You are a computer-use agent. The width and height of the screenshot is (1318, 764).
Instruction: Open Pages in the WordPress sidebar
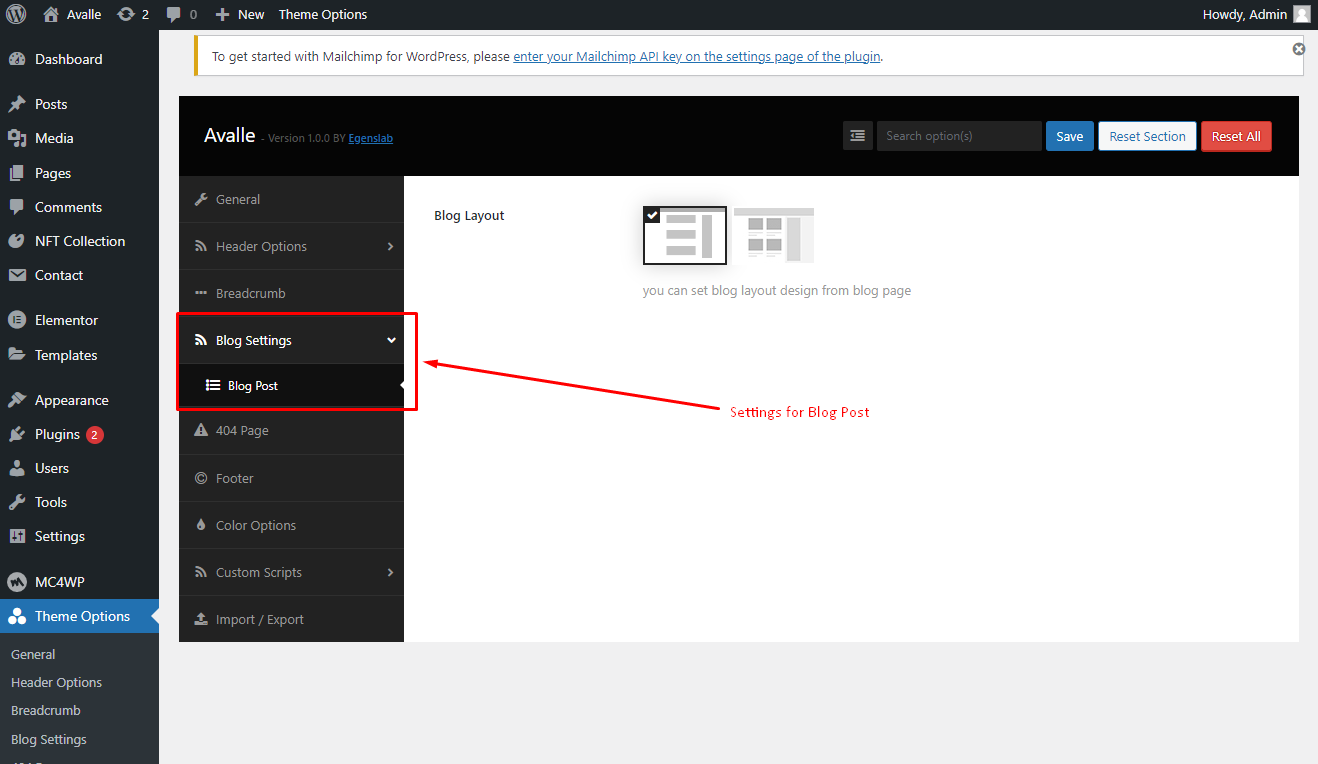click(53, 173)
